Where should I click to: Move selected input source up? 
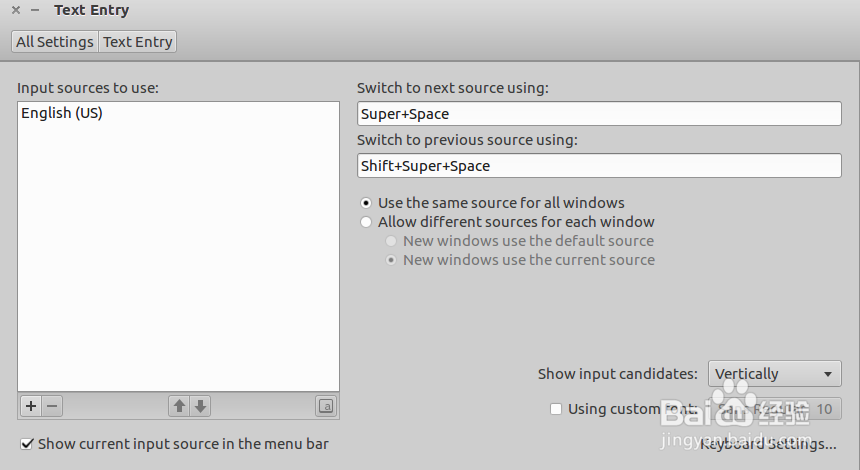(179, 406)
